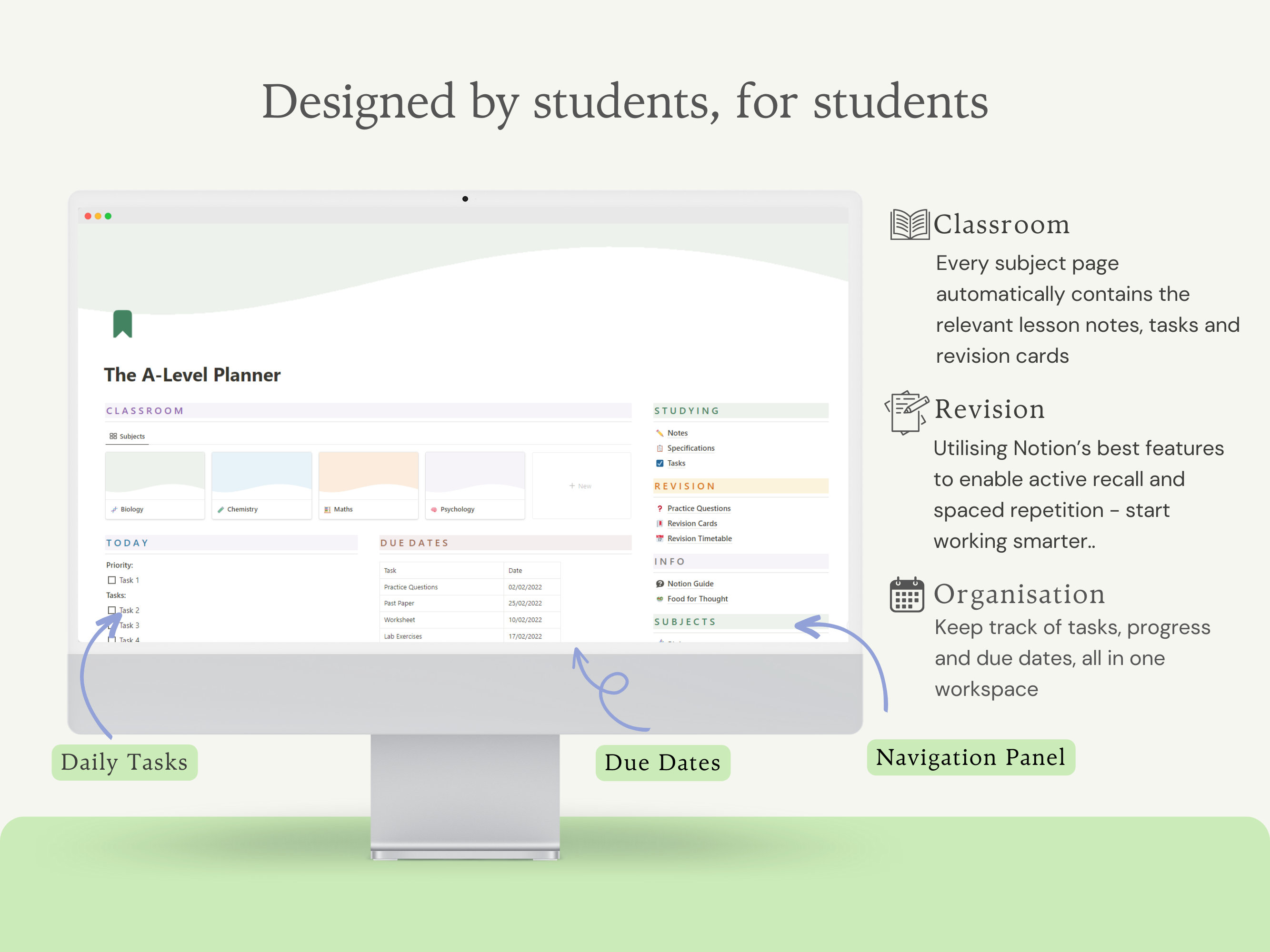Click the green bookmark page icon
The image size is (1270, 952).
122,323
